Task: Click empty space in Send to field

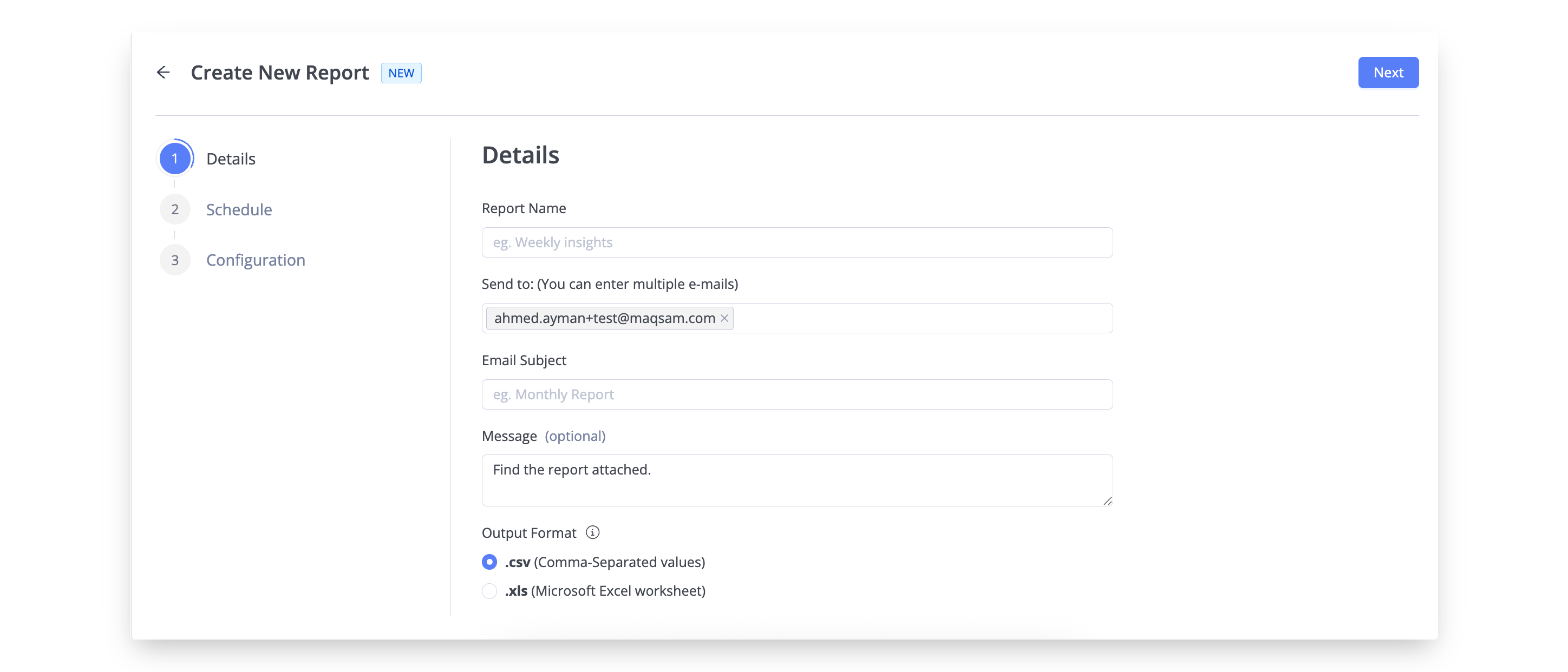Action: 922,318
